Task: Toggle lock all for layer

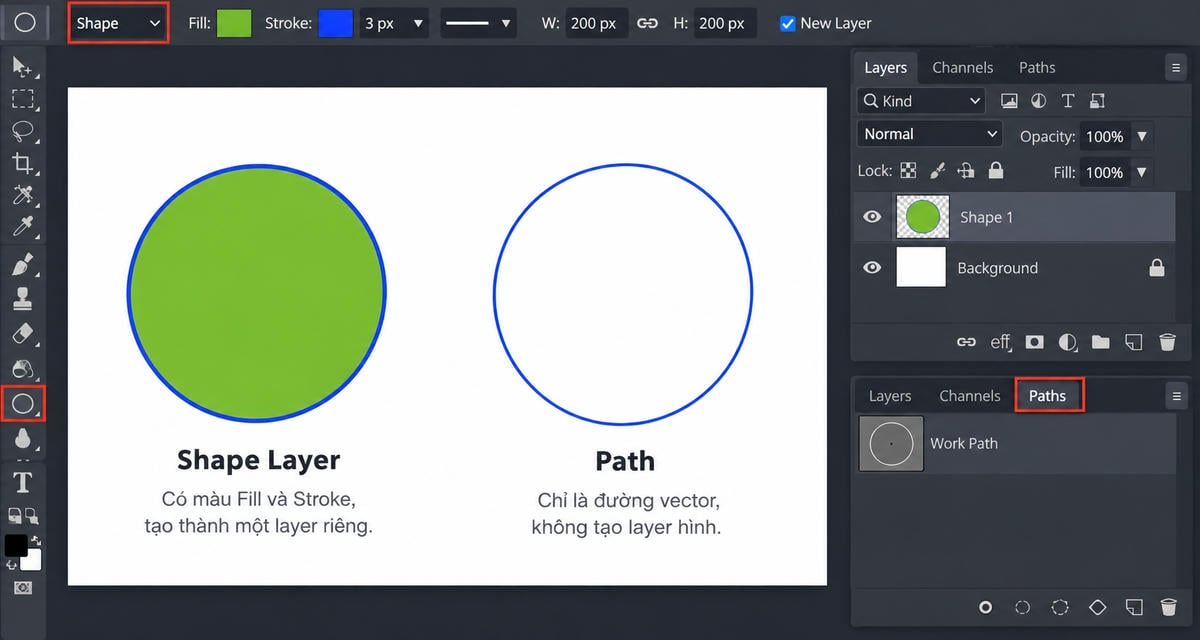Action: pyautogui.click(x=996, y=171)
